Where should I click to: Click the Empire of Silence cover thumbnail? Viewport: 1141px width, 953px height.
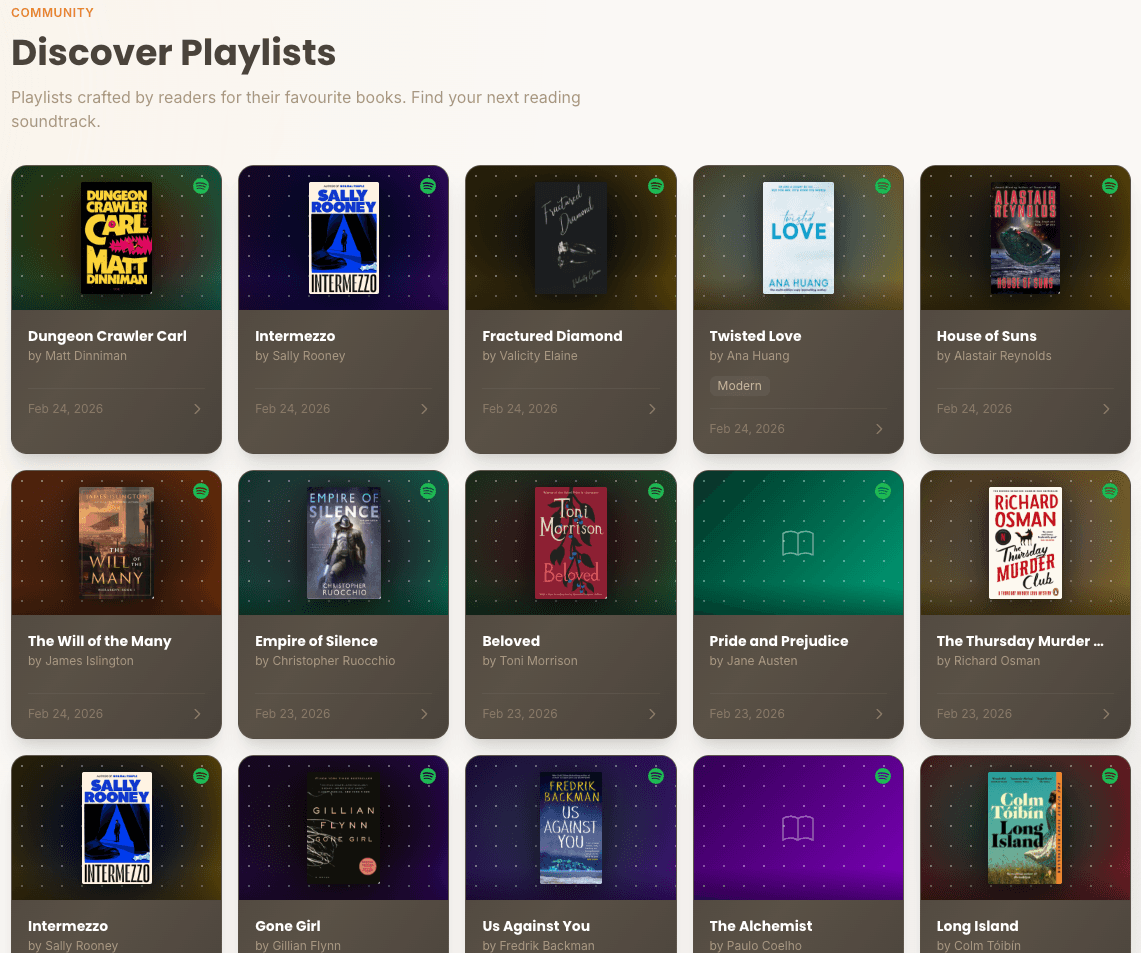(x=343, y=543)
